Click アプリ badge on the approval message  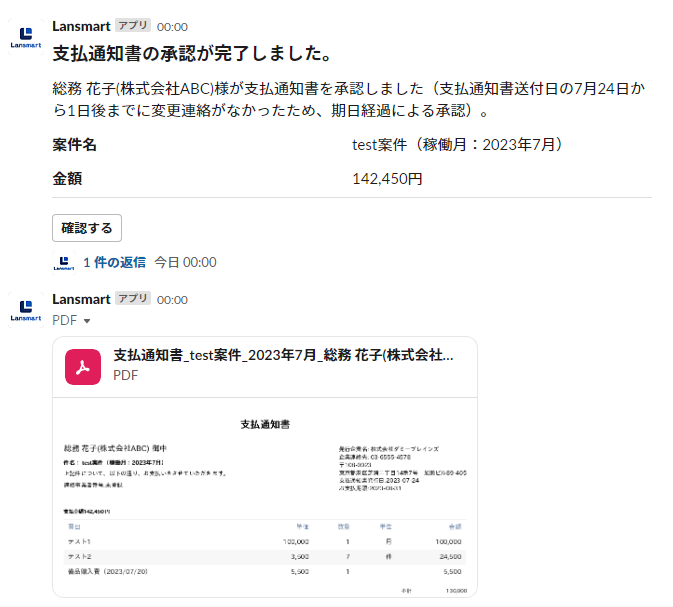133,26
